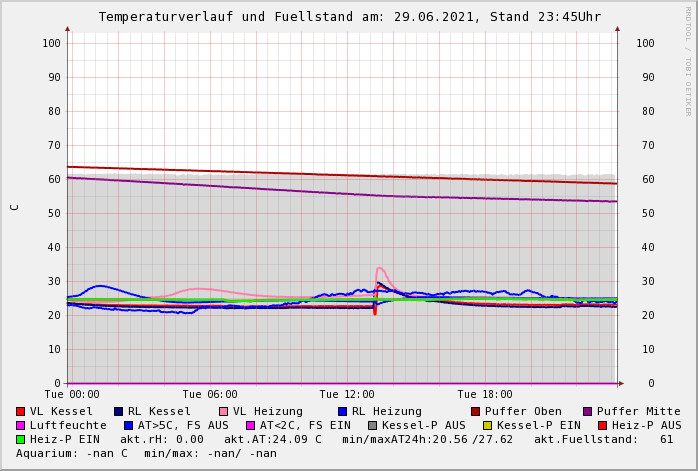Image resolution: width=698 pixels, height=471 pixels.
Task: Select the blue RL Heizung legend swatch
Action: coord(342,412)
